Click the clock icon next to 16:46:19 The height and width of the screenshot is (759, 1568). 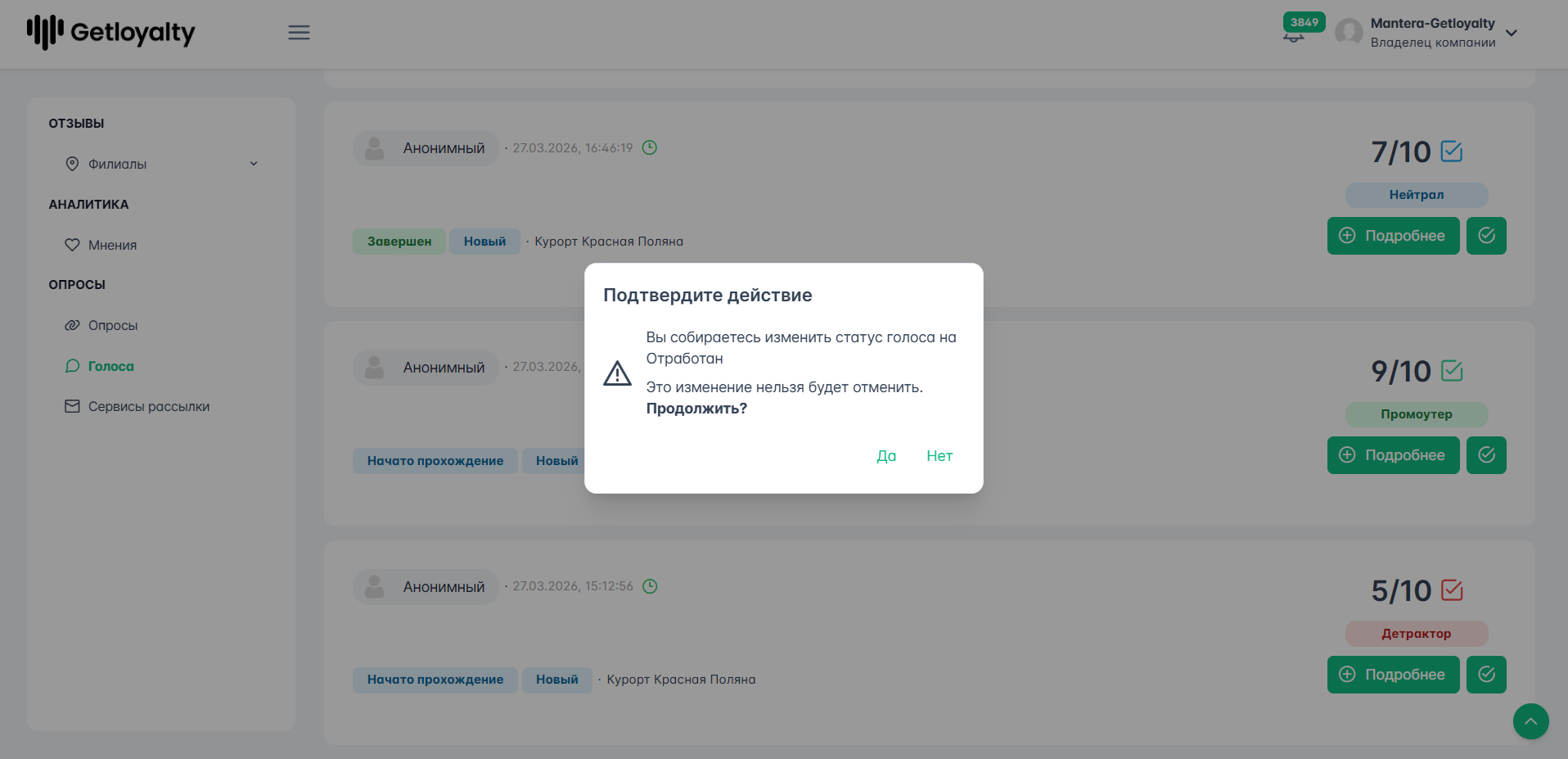pos(650,147)
